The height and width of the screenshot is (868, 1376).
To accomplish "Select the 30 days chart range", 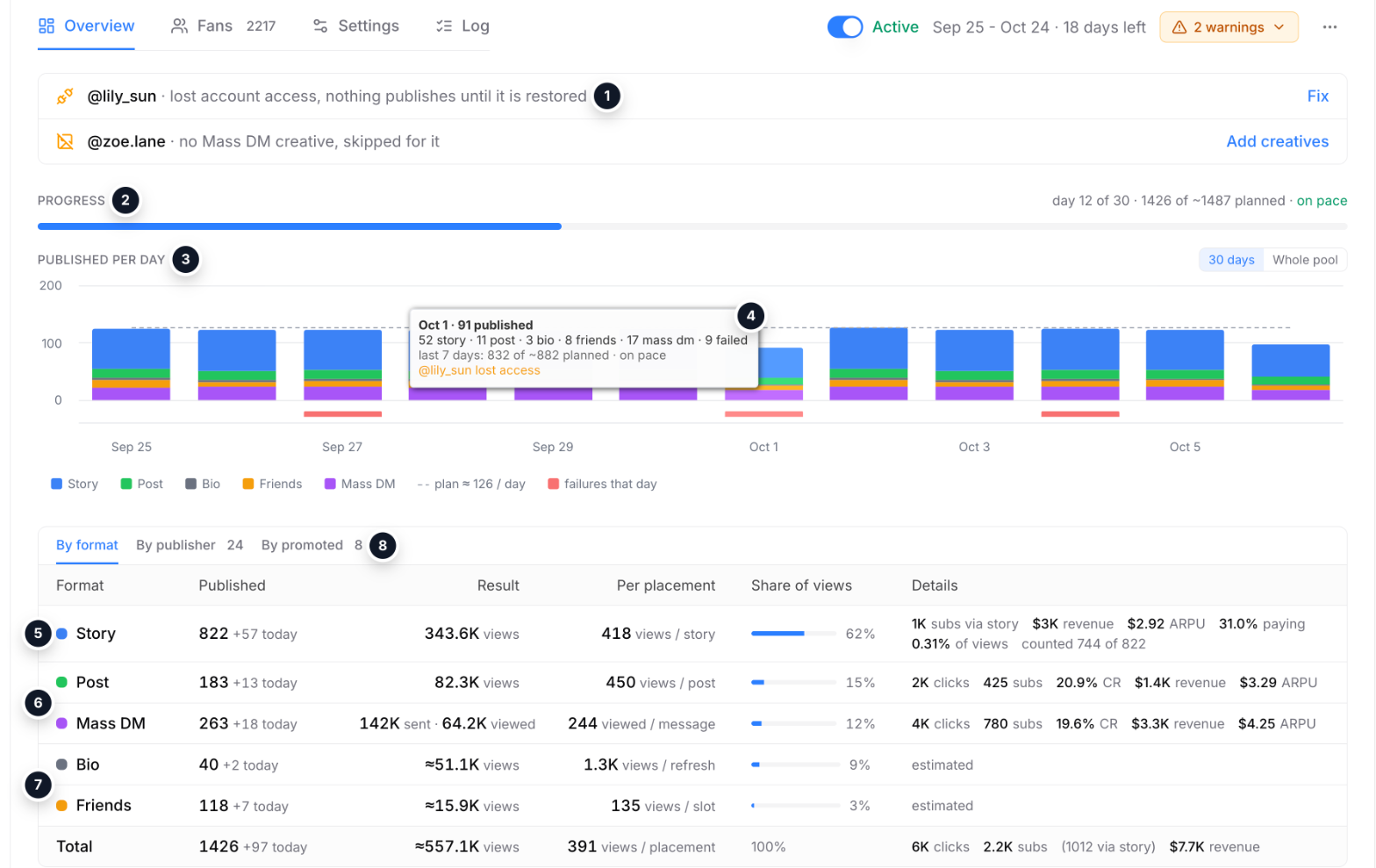I will tap(1231, 260).
